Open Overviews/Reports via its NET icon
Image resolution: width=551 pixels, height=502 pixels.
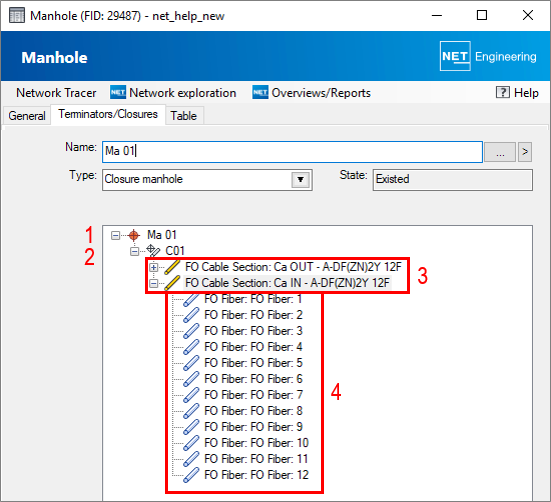[260, 92]
